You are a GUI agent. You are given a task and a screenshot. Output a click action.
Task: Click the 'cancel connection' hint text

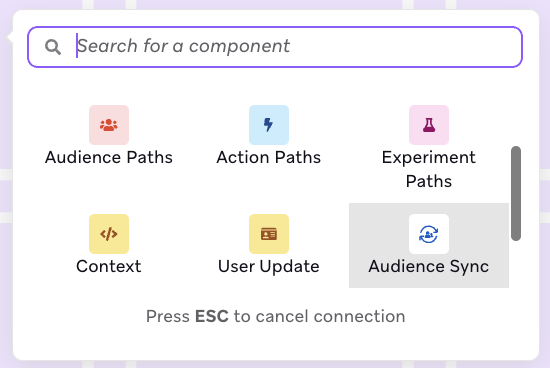[330, 316]
